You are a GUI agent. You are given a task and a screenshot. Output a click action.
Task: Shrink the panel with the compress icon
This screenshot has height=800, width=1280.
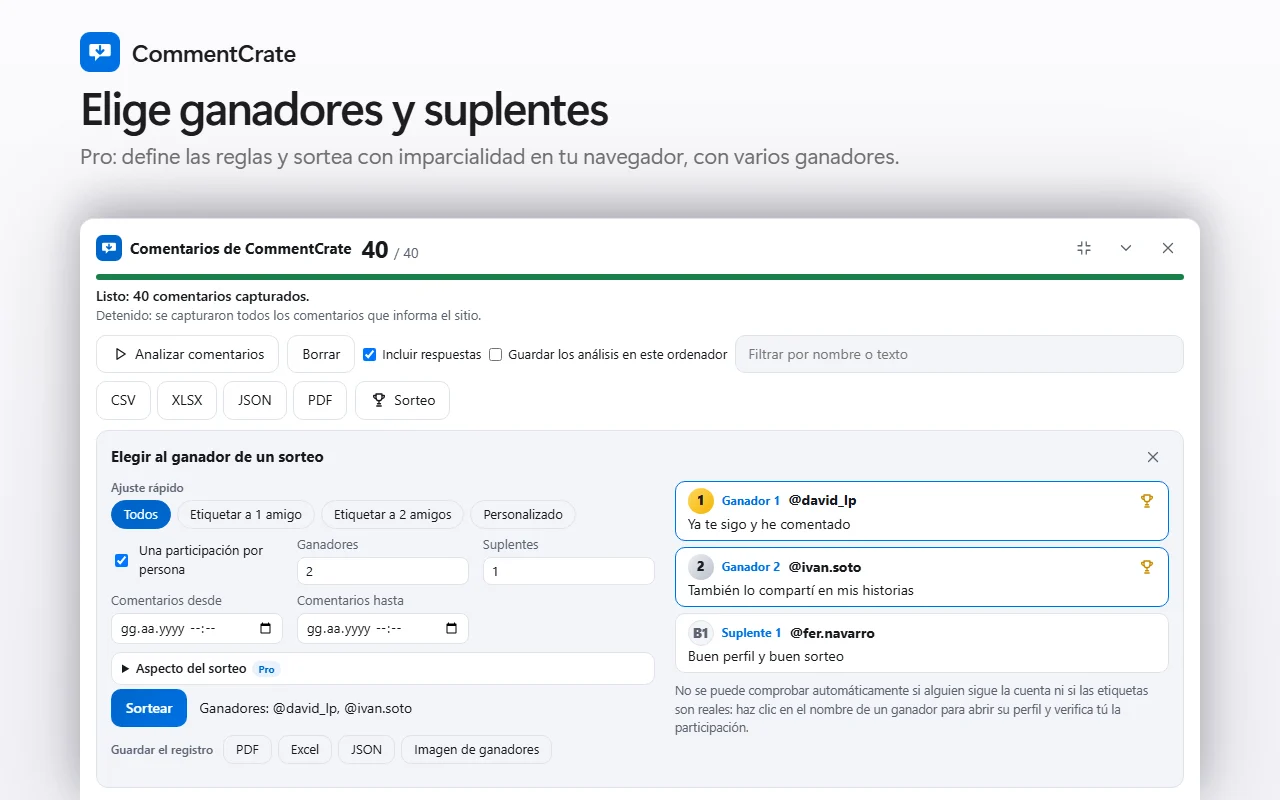[1084, 248]
